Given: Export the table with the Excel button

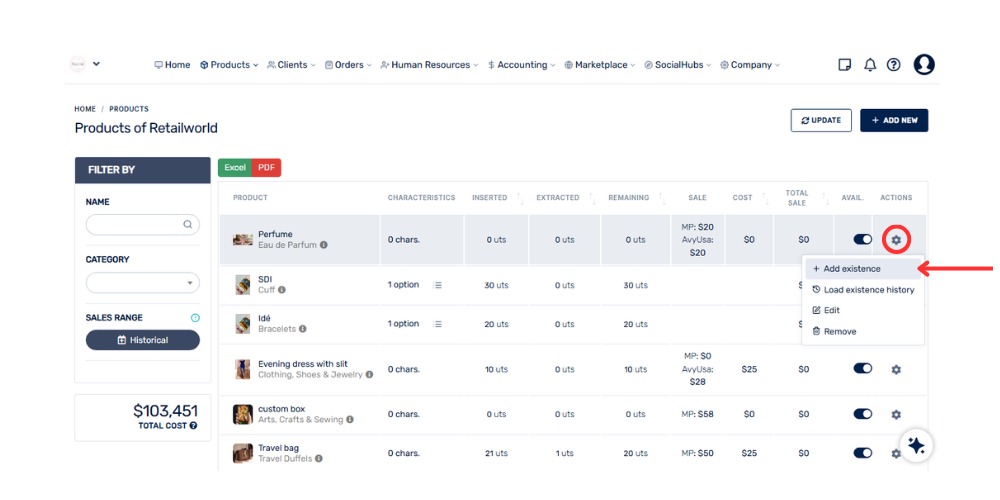Looking at the screenshot, I should click(x=234, y=168).
